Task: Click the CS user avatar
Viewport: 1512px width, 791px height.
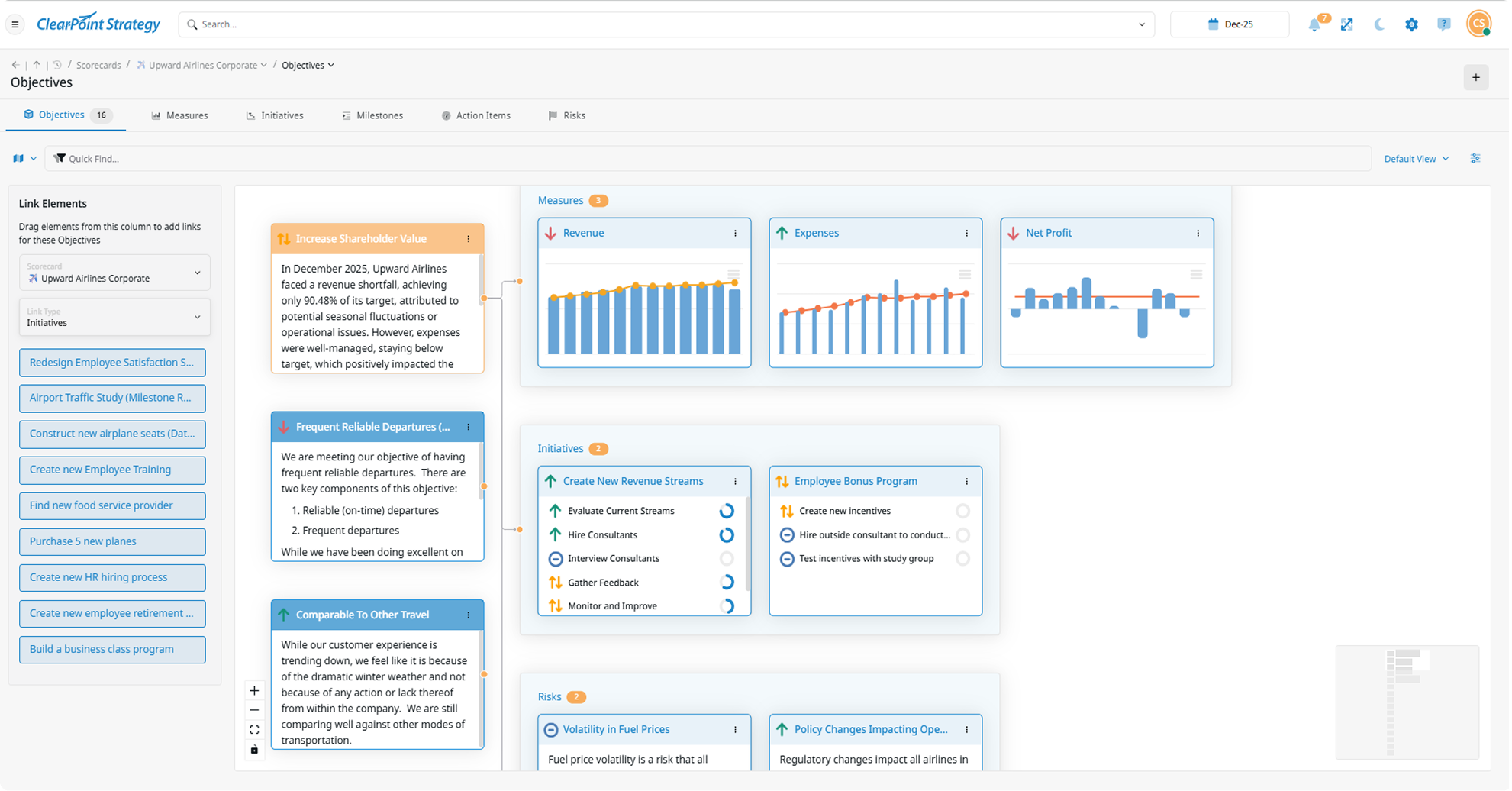Action: [x=1480, y=24]
